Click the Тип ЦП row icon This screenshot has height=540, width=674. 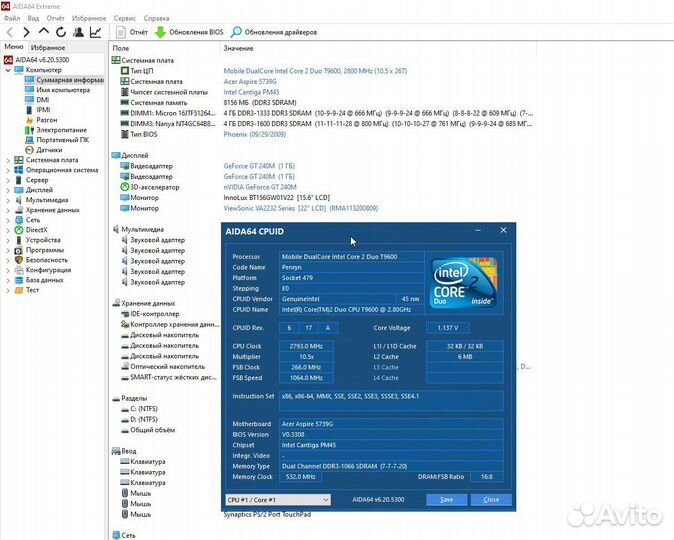coord(125,71)
